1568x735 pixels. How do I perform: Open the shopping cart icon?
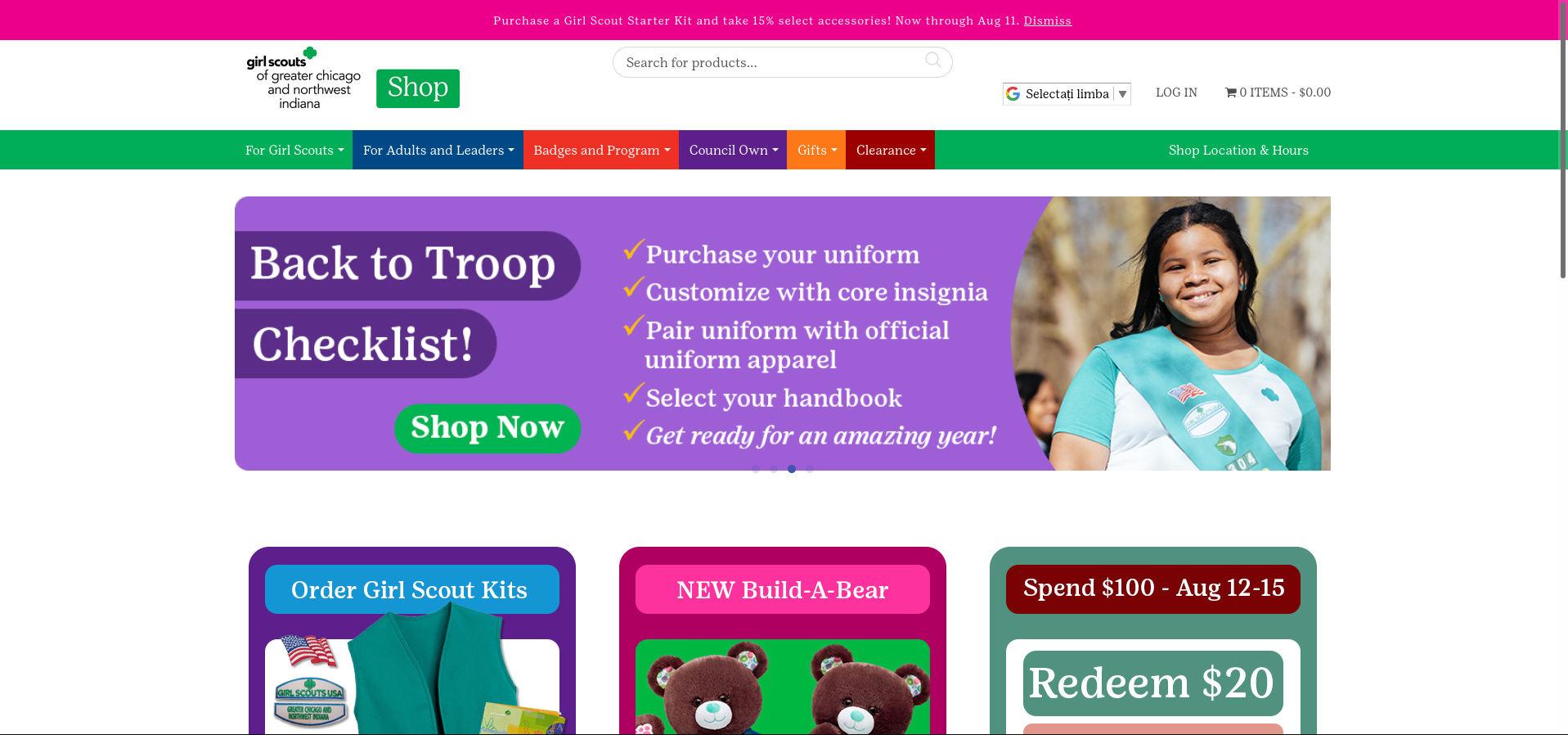(x=1230, y=92)
